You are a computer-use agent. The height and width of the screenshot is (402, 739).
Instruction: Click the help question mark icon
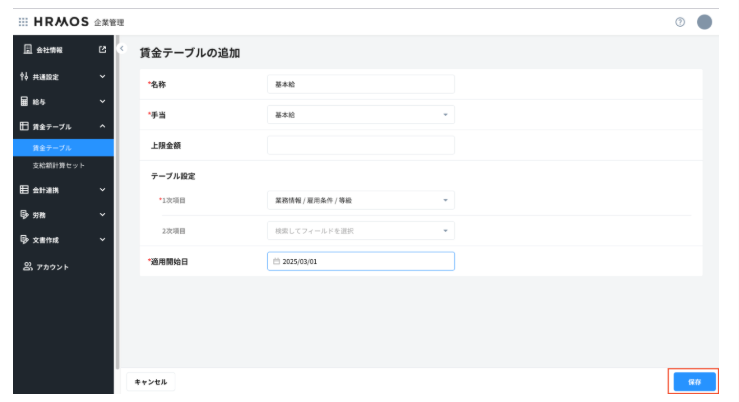680,22
